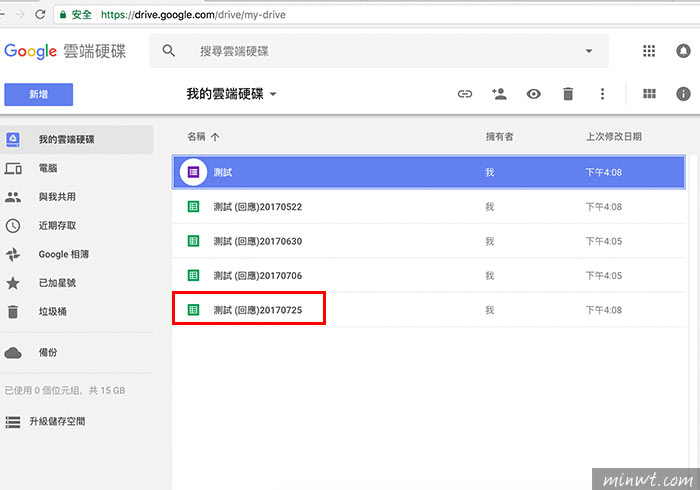Click the secure lock icon in address bar
Image resolution: width=700 pixels, height=490 pixels.
click(x=63, y=15)
